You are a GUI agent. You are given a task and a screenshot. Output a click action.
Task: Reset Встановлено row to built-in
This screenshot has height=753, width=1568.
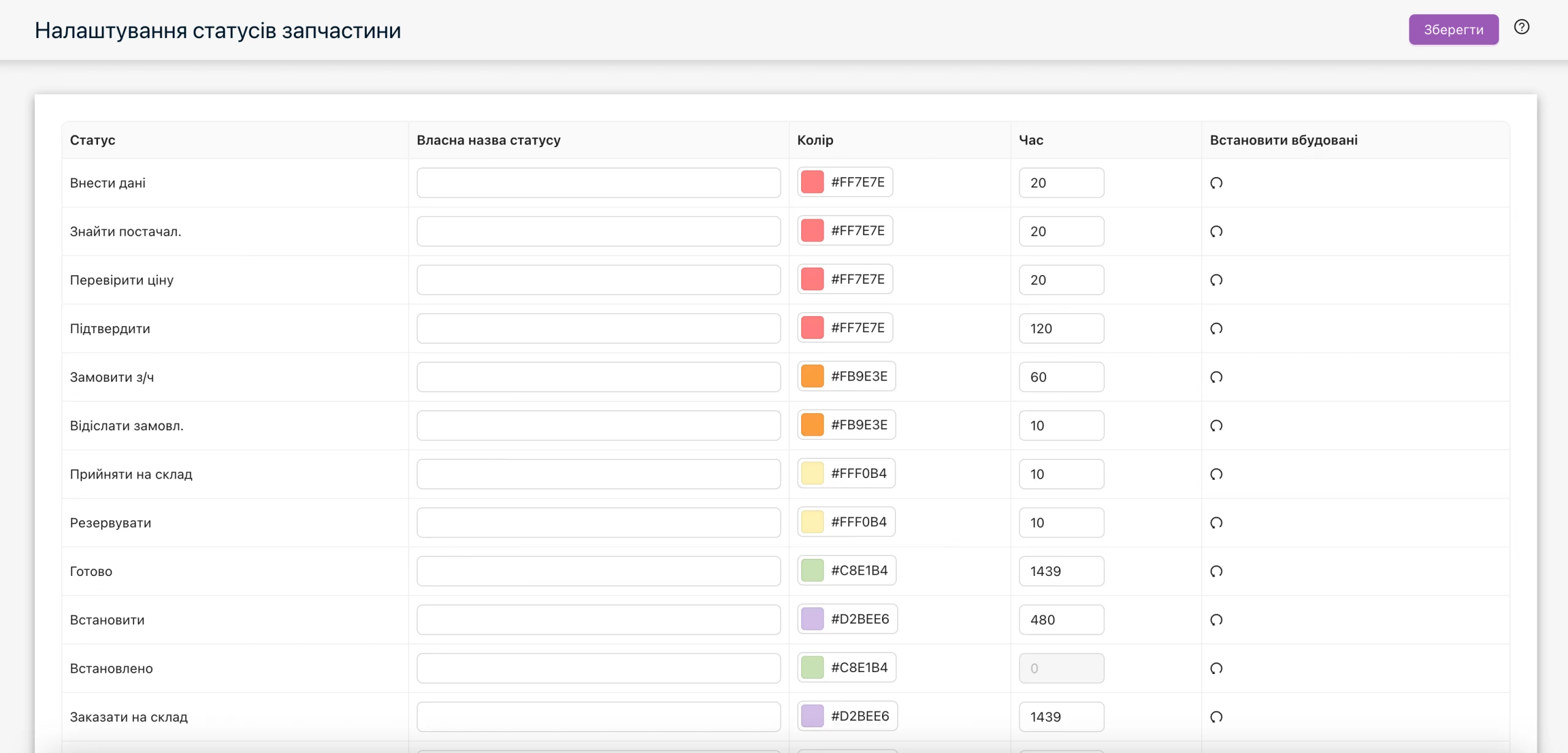click(x=1216, y=668)
